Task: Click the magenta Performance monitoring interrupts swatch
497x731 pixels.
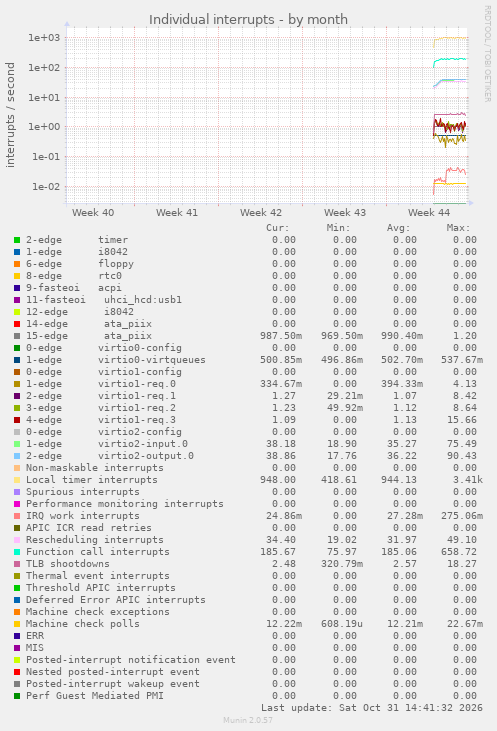Action: (x=17, y=504)
